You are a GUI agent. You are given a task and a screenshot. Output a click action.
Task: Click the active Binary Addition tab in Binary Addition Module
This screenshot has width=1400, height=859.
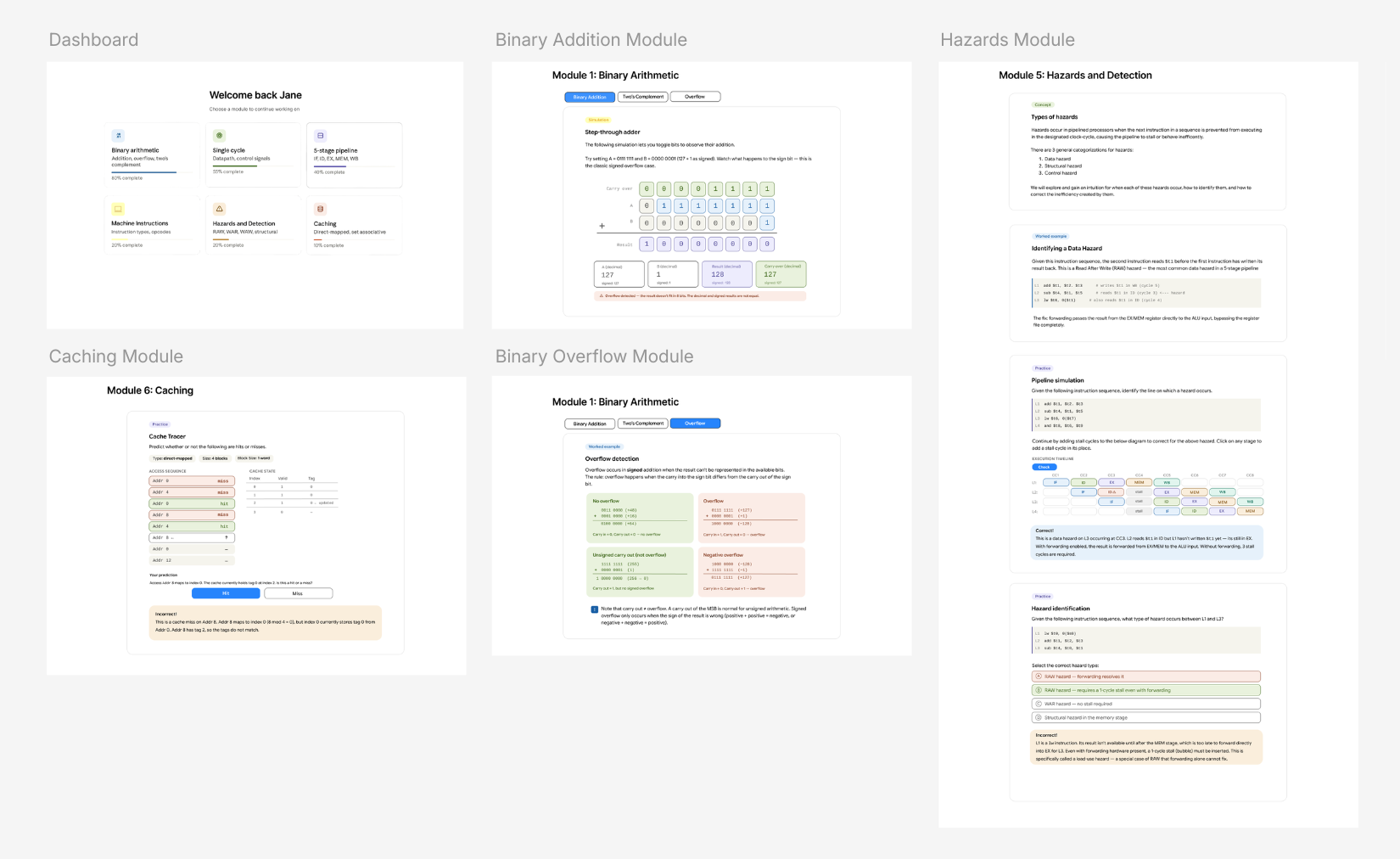click(x=590, y=97)
